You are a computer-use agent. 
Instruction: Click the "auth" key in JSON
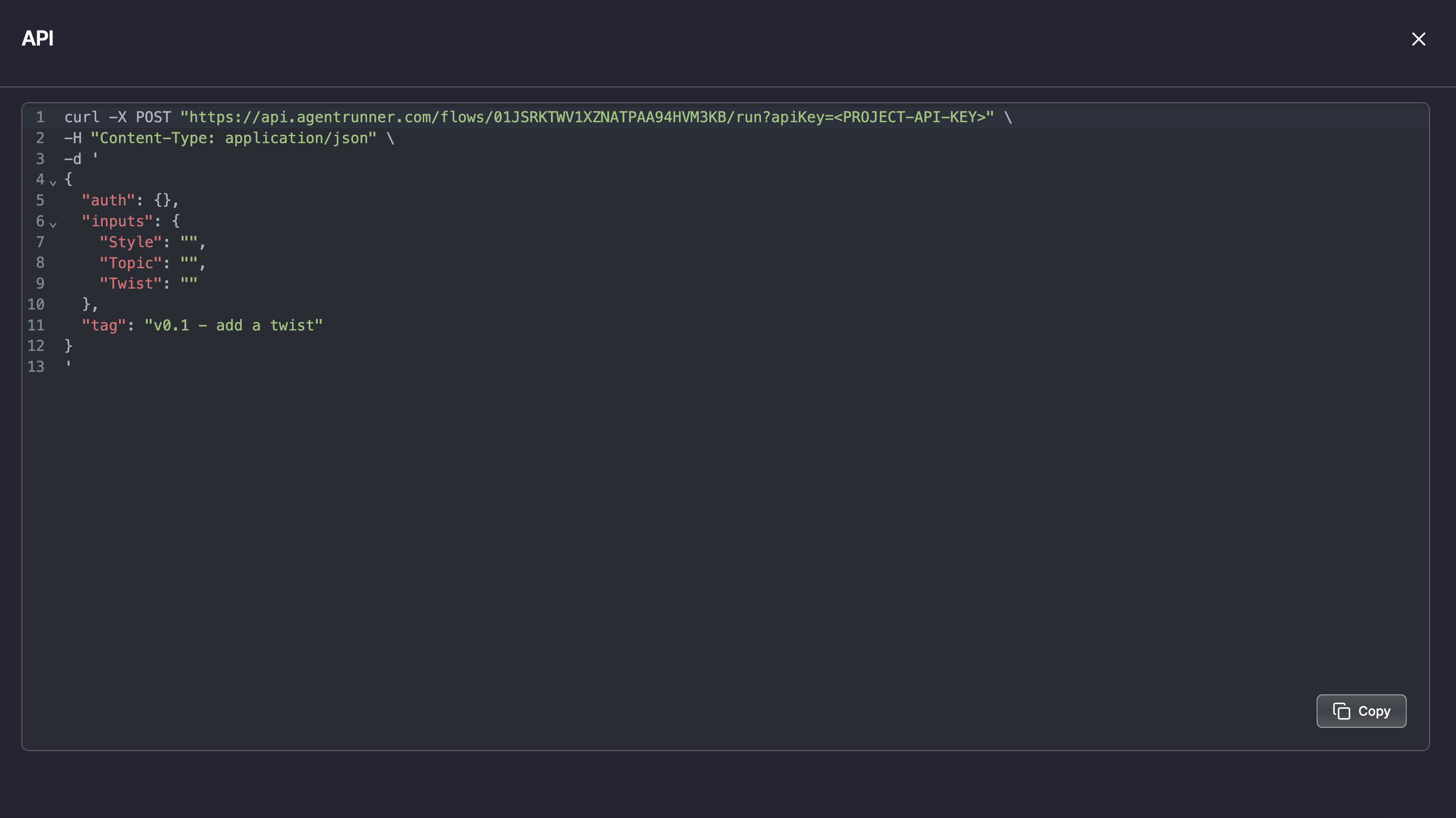tap(109, 200)
